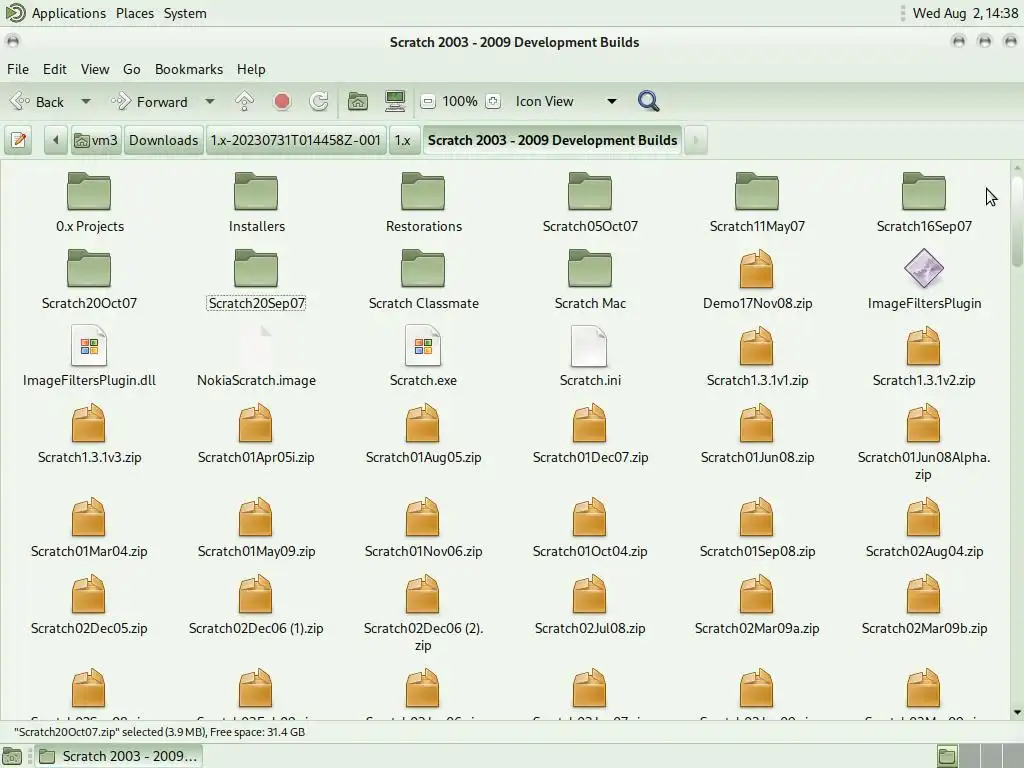This screenshot has width=1024, height=768.
Task: Open the Icon View mode dropdown
Action: coord(566,101)
